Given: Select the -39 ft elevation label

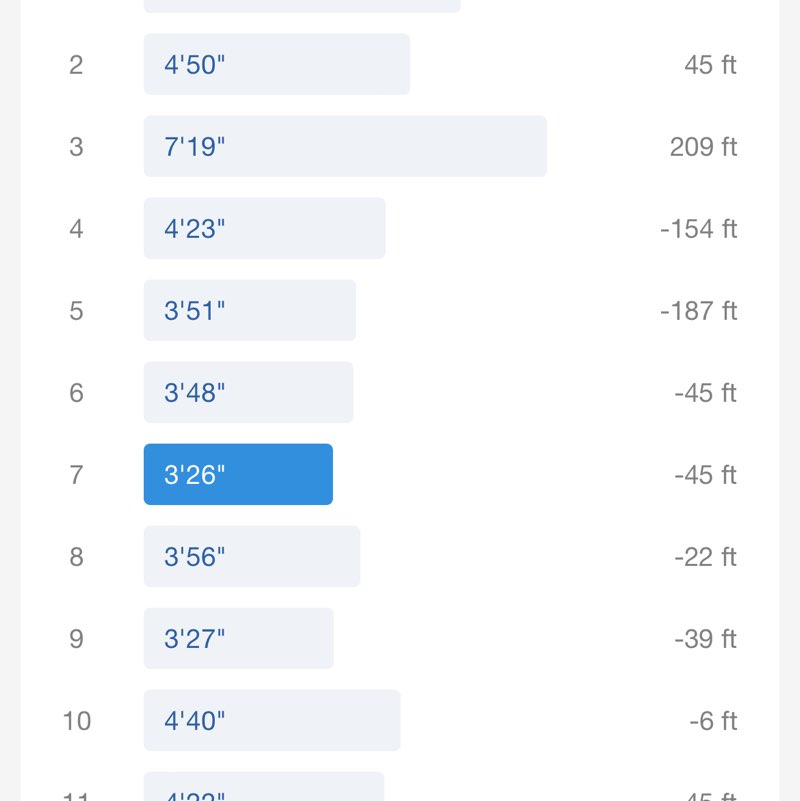Looking at the screenshot, I should pyautogui.click(x=705, y=639).
